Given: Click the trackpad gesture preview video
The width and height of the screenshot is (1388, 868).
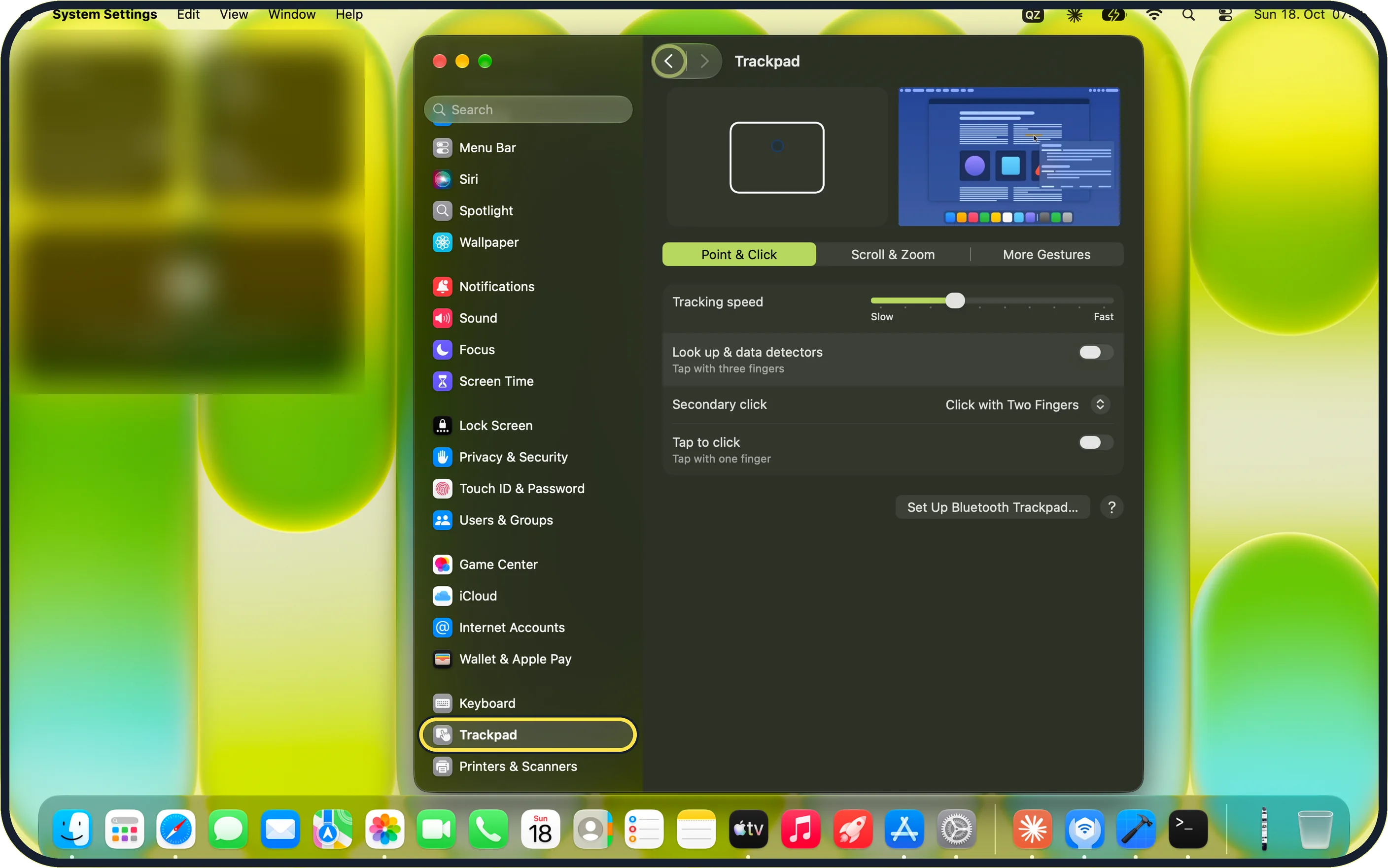Looking at the screenshot, I should (x=1008, y=157).
